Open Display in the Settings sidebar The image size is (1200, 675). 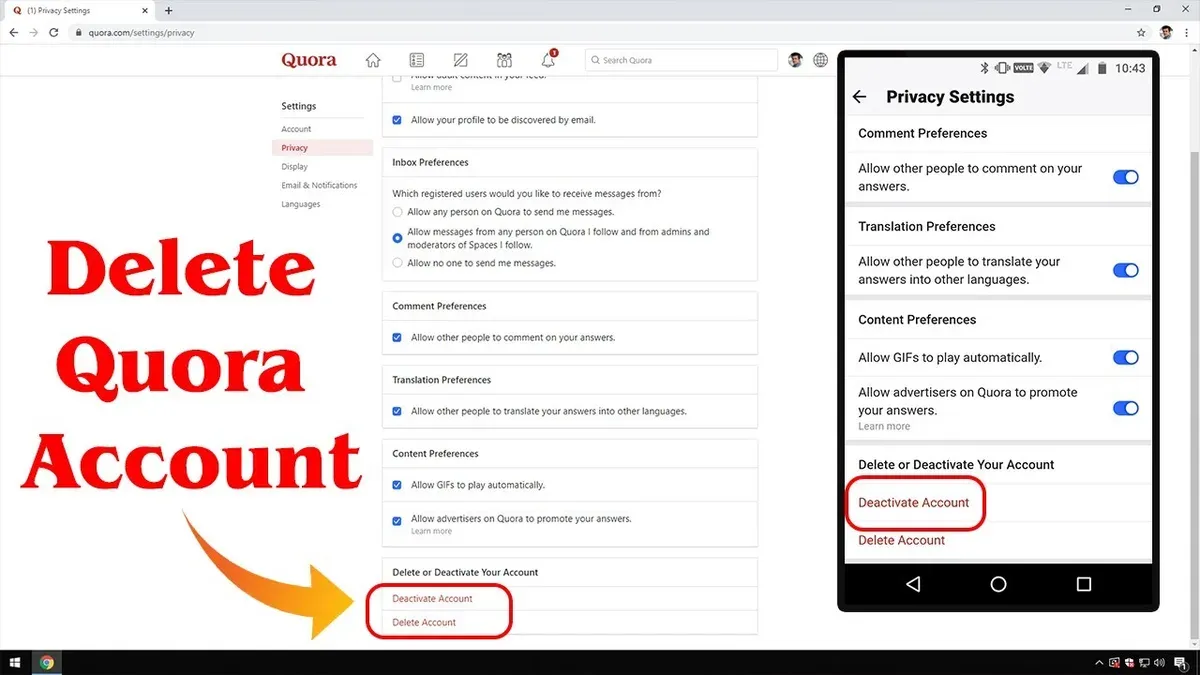click(294, 167)
